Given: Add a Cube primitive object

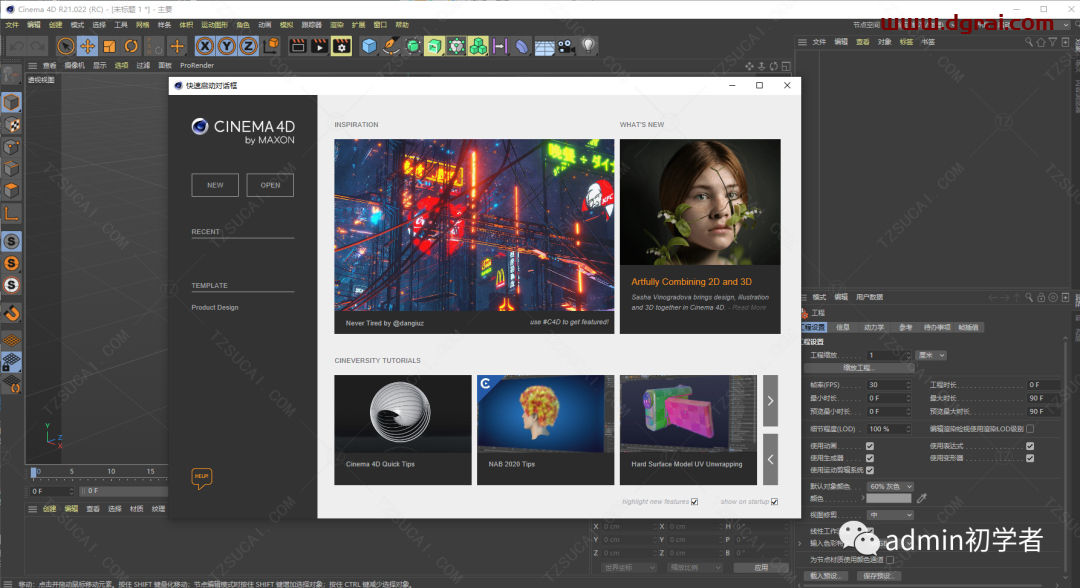Looking at the screenshot, I should tap(369, 46).
